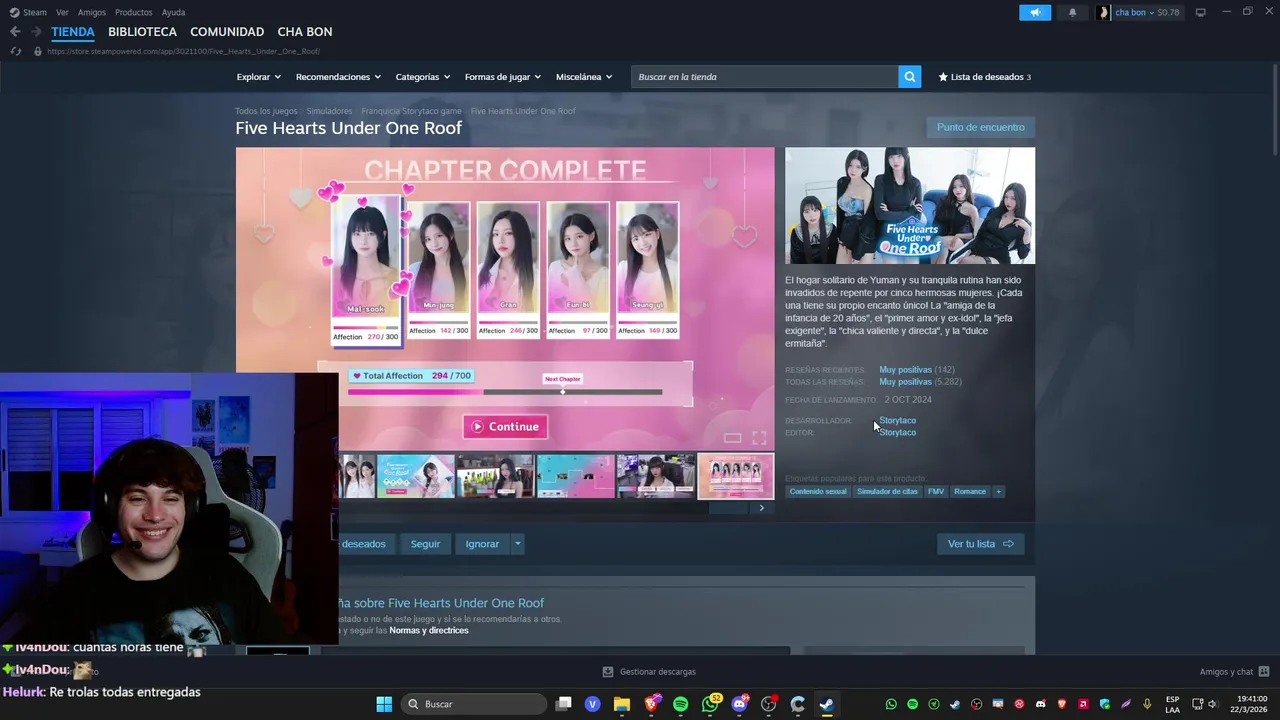Open WhatsApp from the taskbar

point(711,704)
